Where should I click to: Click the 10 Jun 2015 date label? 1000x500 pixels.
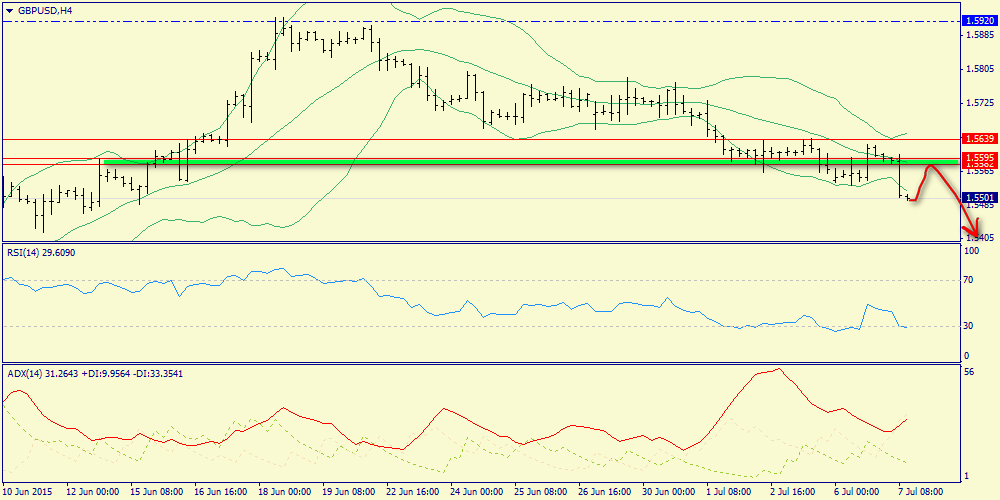point(27,493)
